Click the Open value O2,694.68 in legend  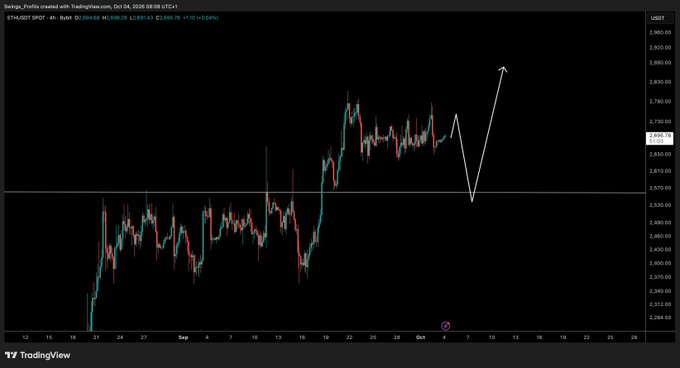[87, 18]
